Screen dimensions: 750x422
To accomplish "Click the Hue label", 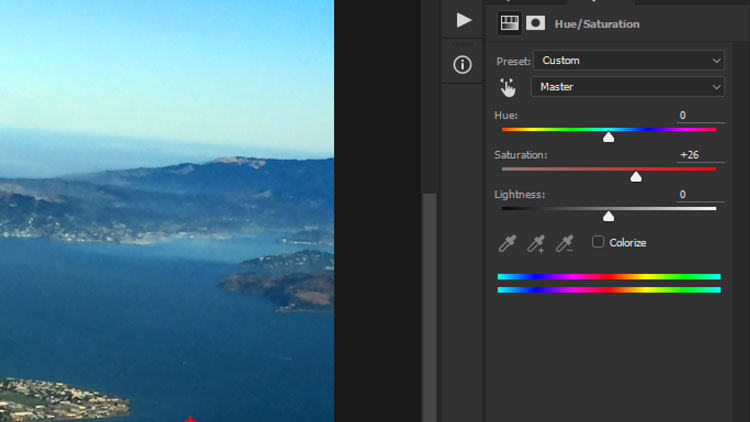I will (506, 115).
